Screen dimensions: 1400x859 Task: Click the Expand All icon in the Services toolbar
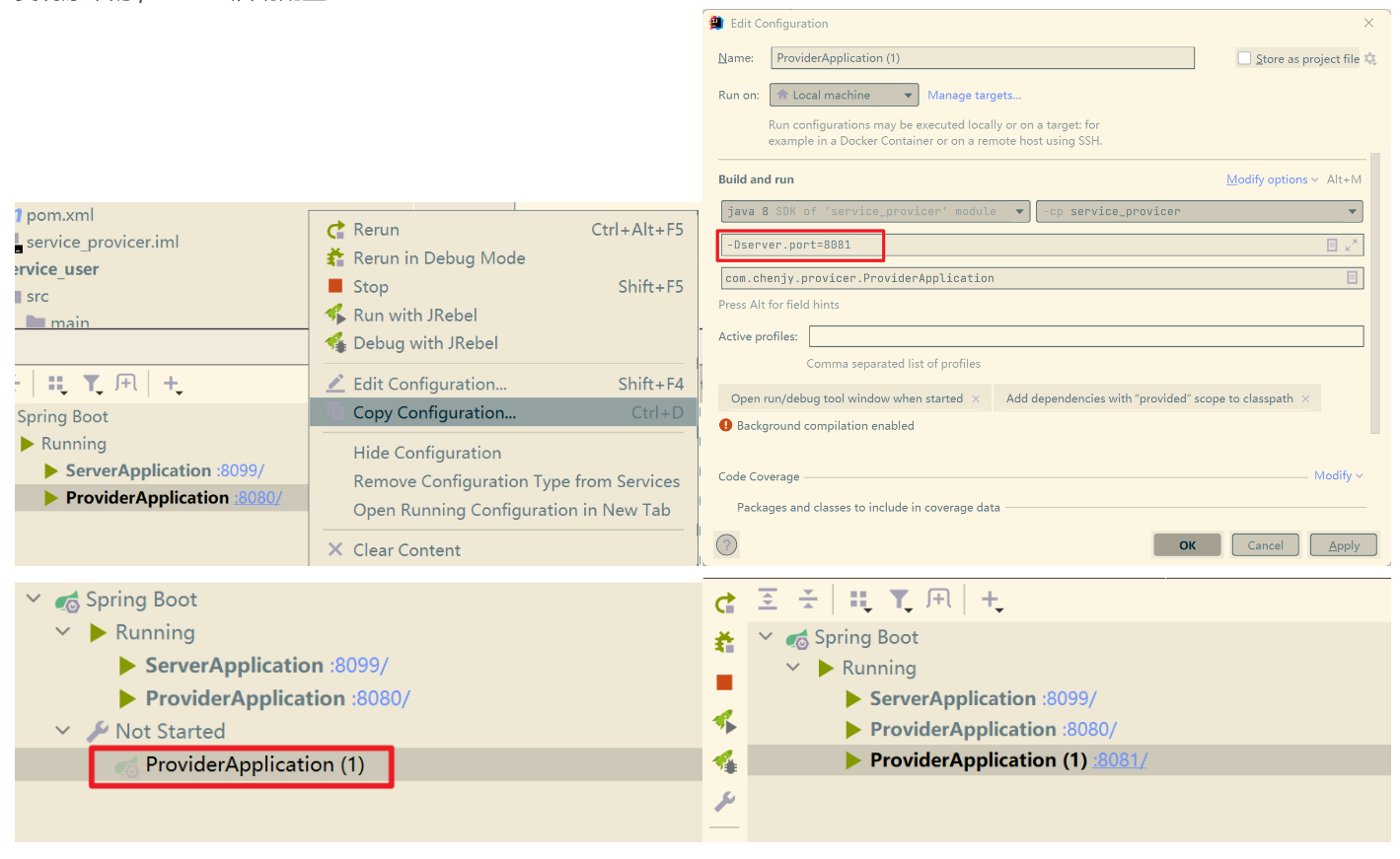[x=768, y=599]
